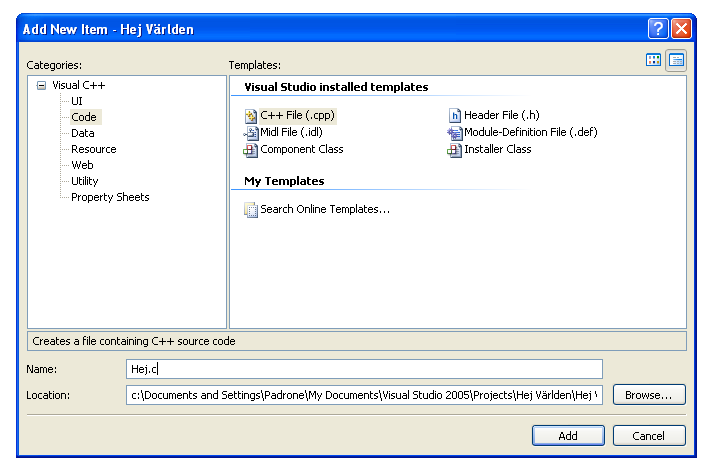Select the Component Class icon
This screenshot has height=475, width=715.
click(251, 150)
